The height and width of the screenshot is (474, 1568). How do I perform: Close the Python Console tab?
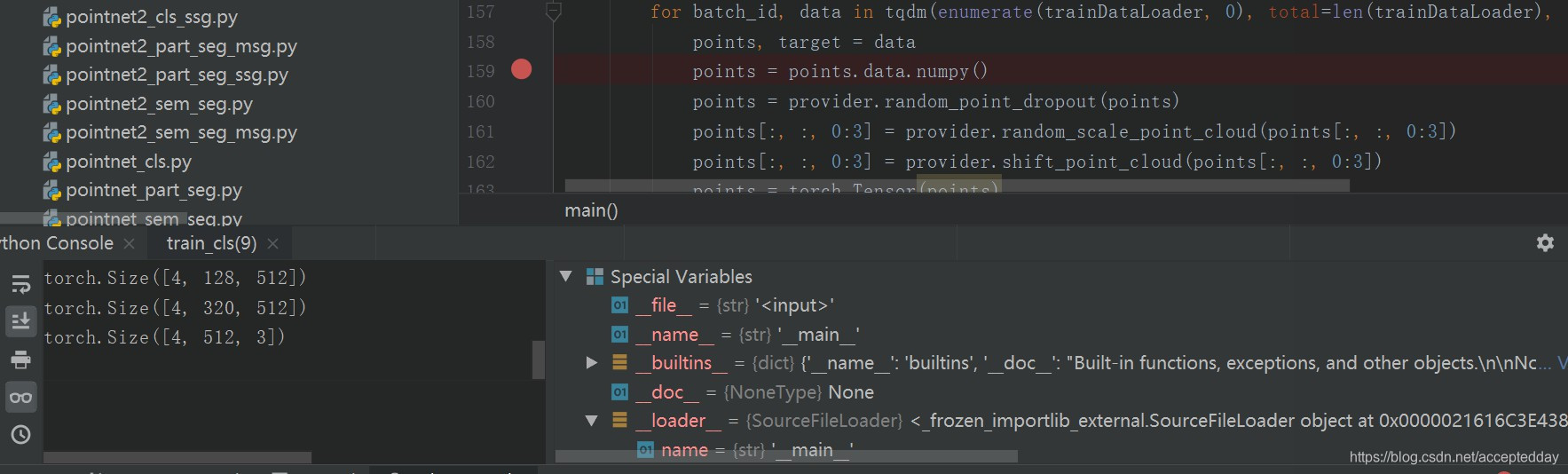coord(130,243)
